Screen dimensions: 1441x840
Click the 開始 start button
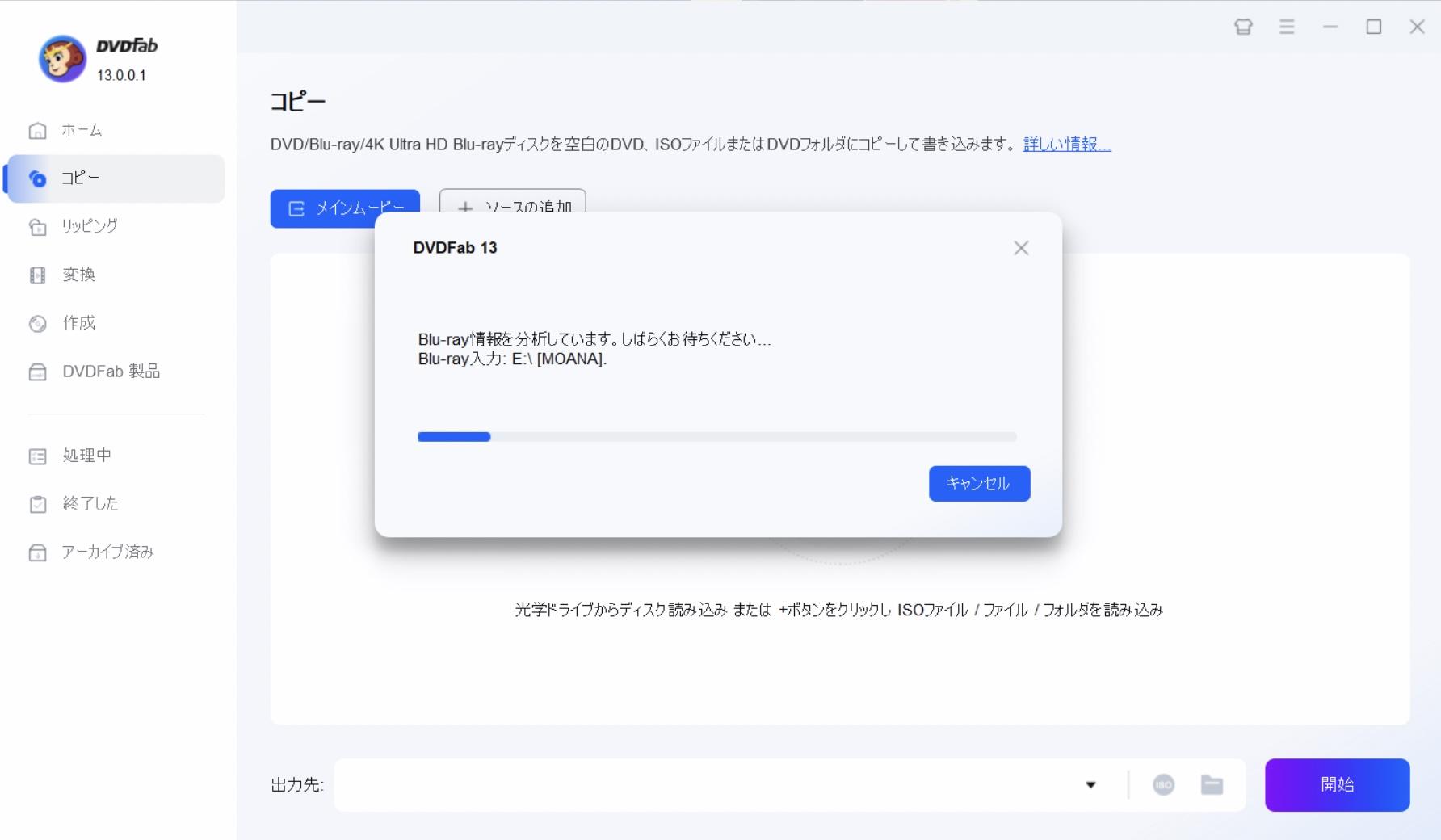1337,784
